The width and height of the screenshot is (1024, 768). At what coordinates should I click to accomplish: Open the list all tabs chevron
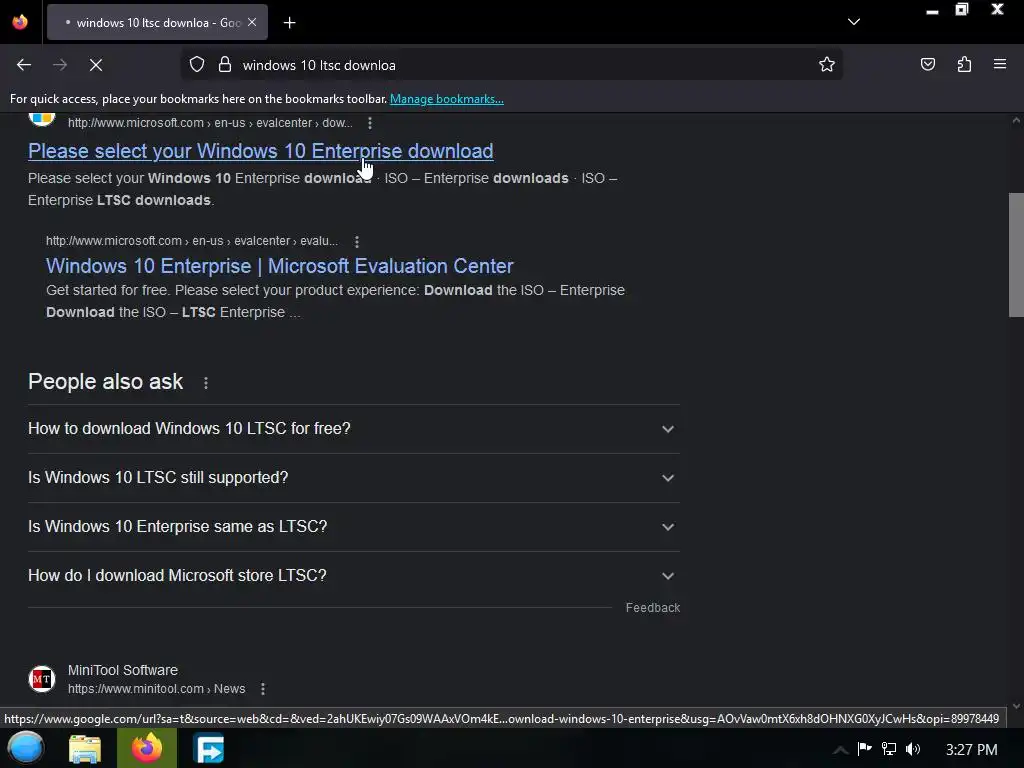tap(854, 22)
